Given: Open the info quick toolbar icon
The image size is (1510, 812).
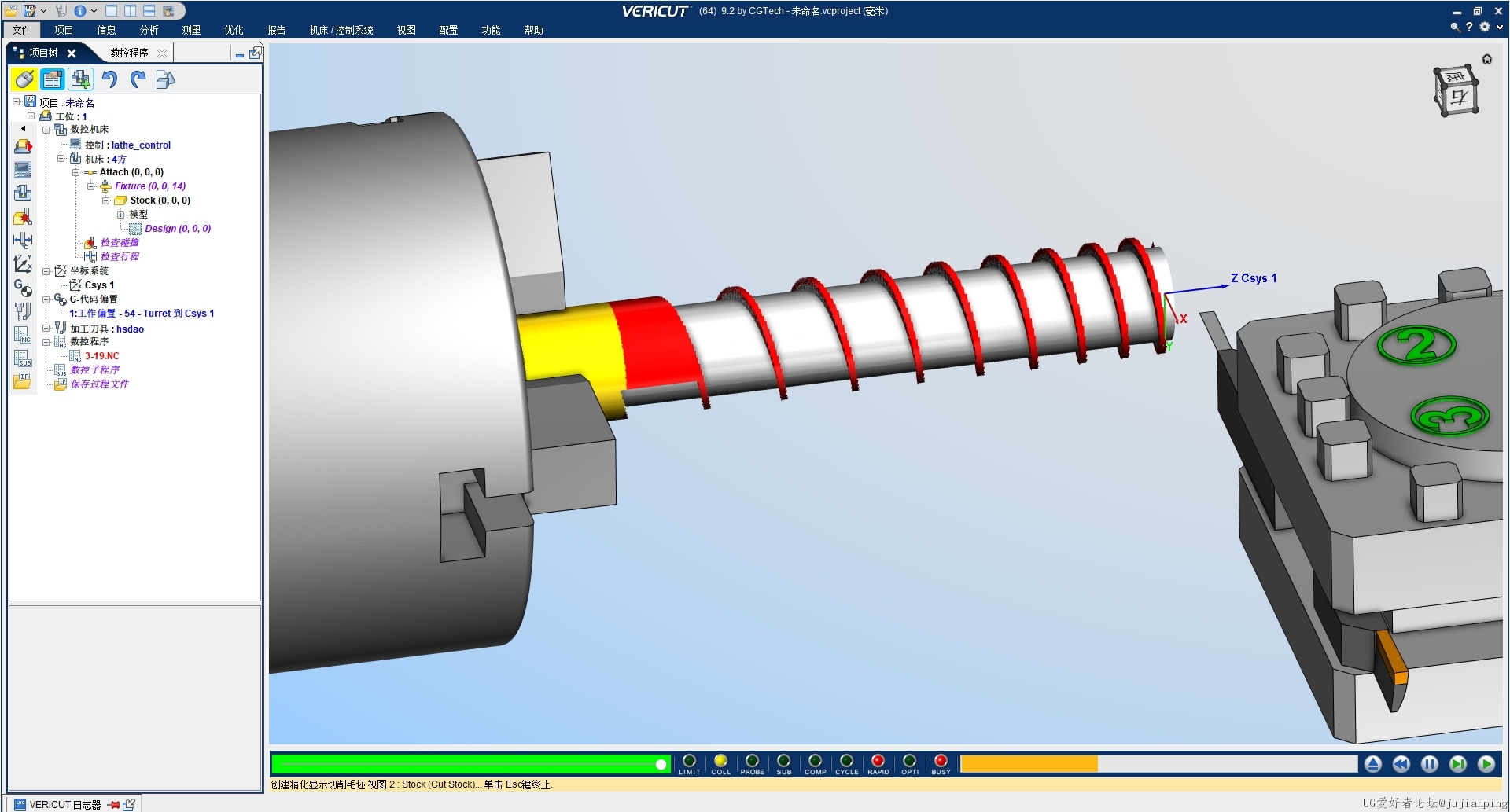Looking at the screenshot, I should (80, 11).
